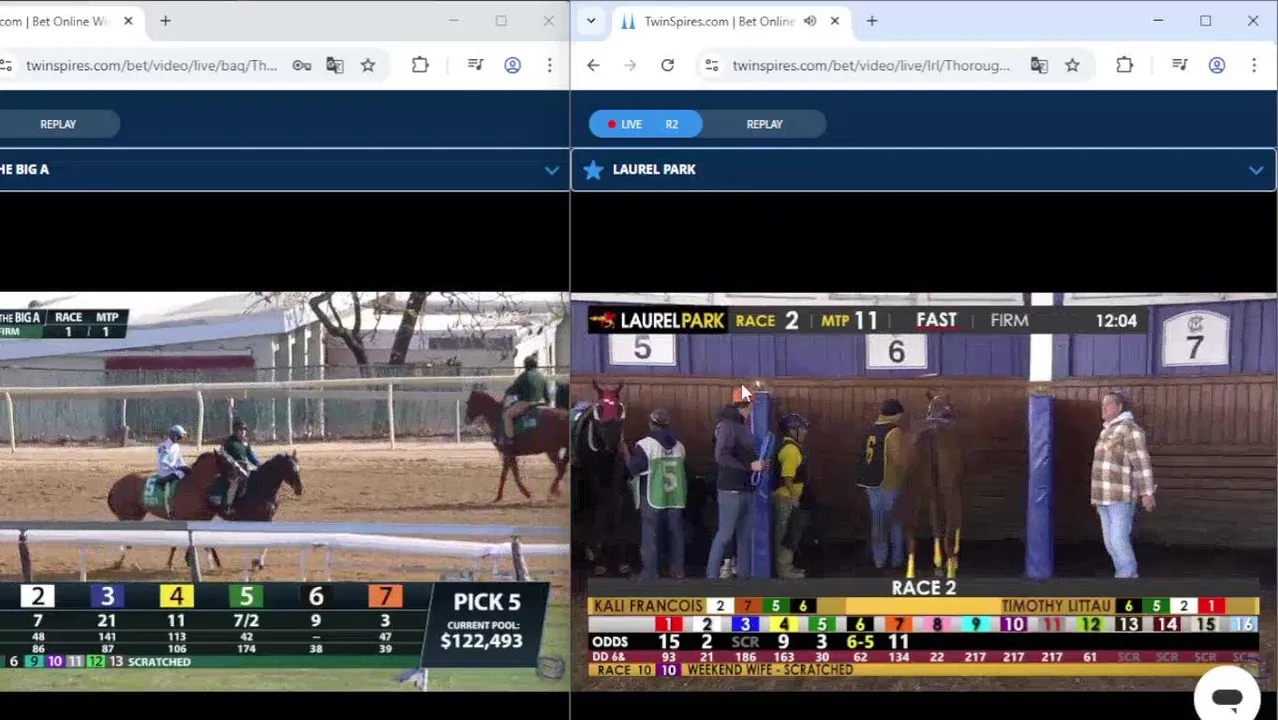
Task: Switch to LIVE R2 video toggle
Action: 645,124
